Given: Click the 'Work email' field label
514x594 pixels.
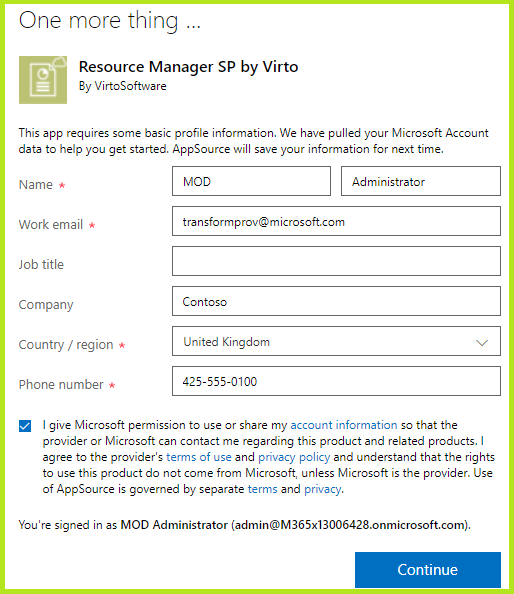Looking at the screenshot, I should tap(51, 225).
